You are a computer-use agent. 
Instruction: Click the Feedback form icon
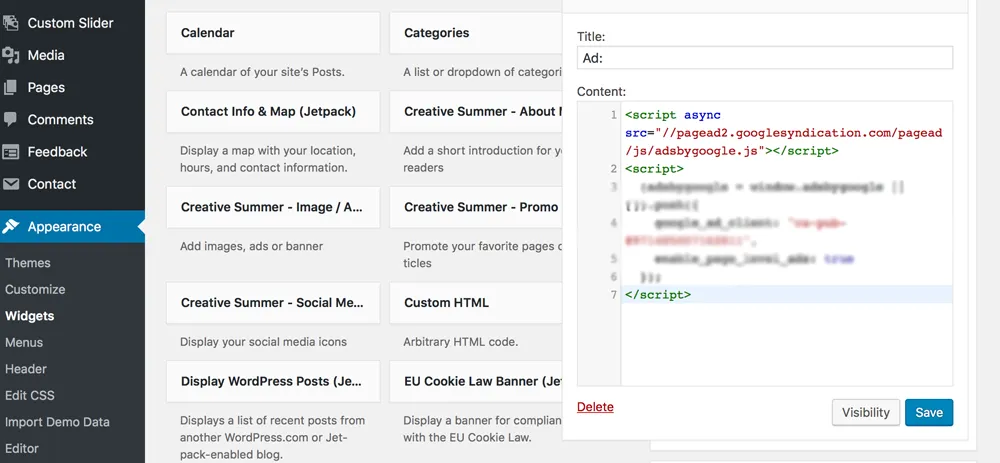click(x=10, y=152)
